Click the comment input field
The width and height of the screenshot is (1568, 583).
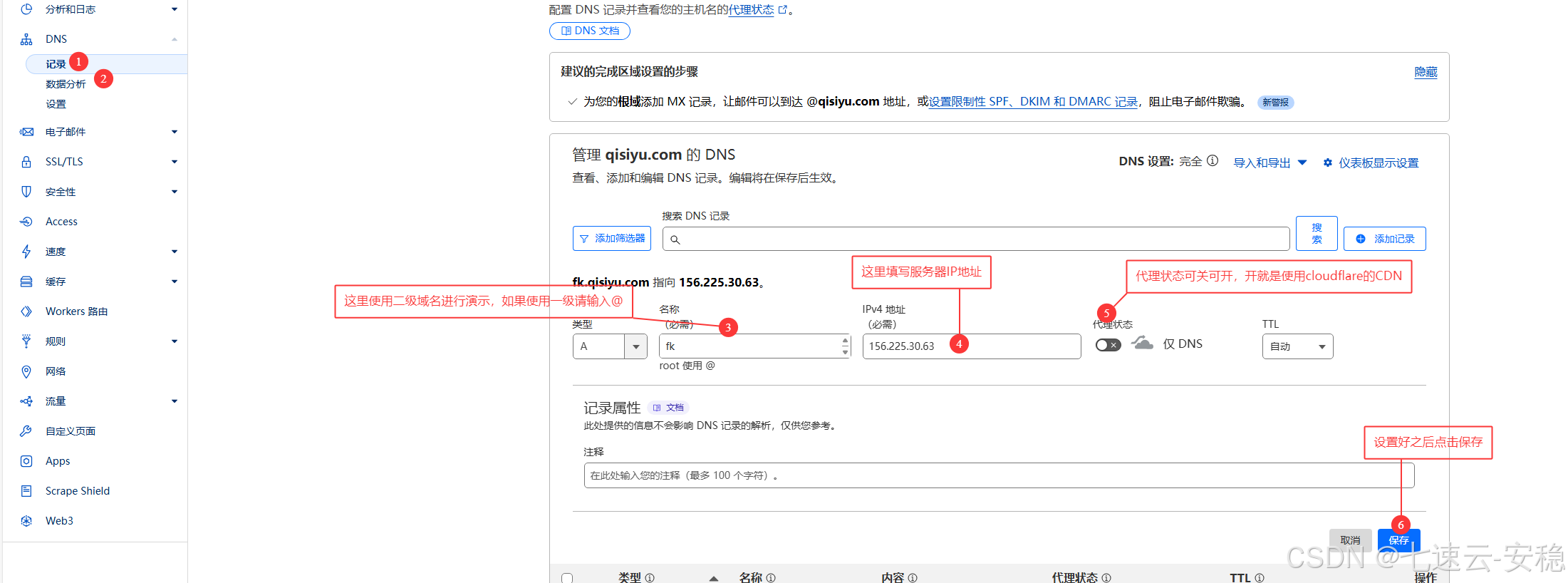999,475
